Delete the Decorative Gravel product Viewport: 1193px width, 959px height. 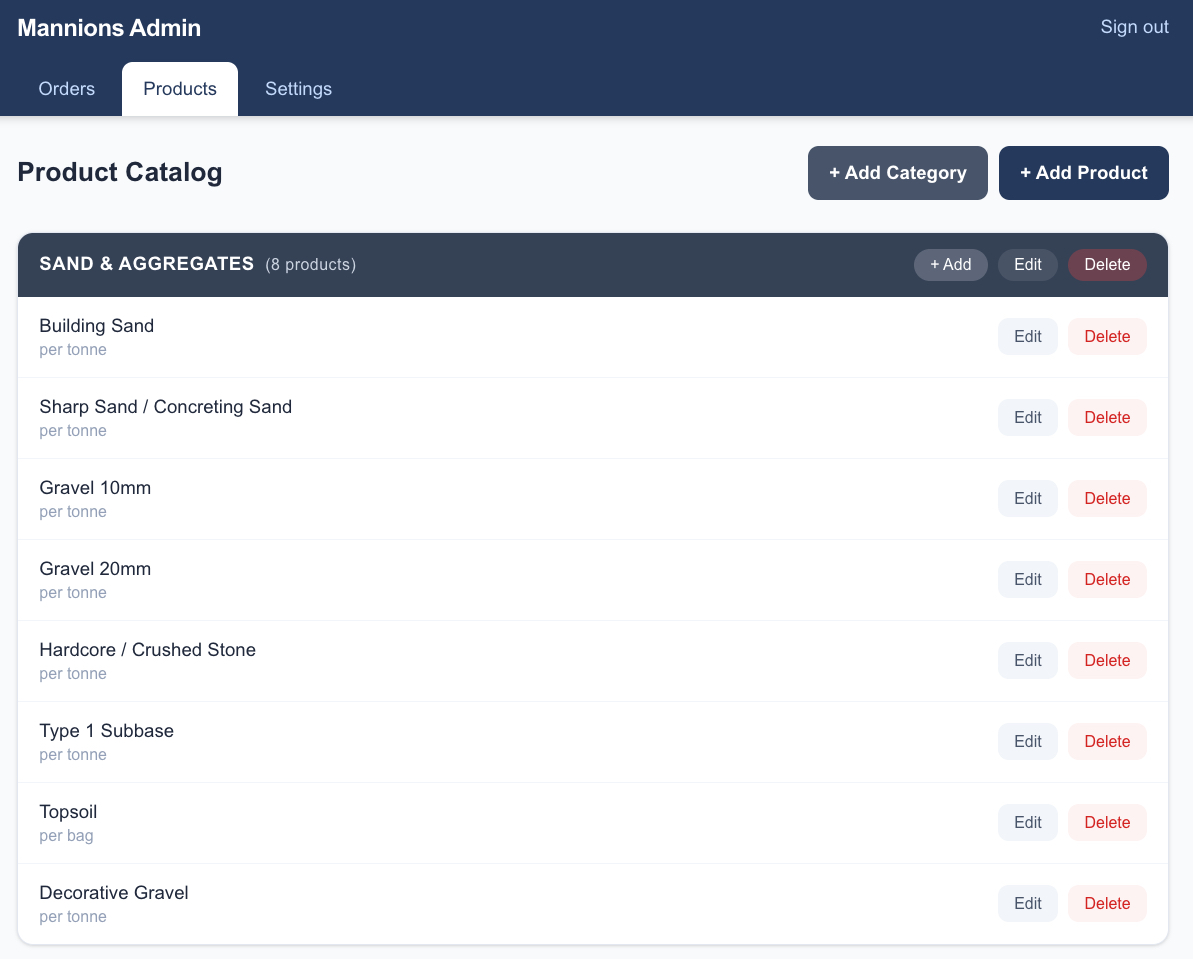pos(1106,903)
